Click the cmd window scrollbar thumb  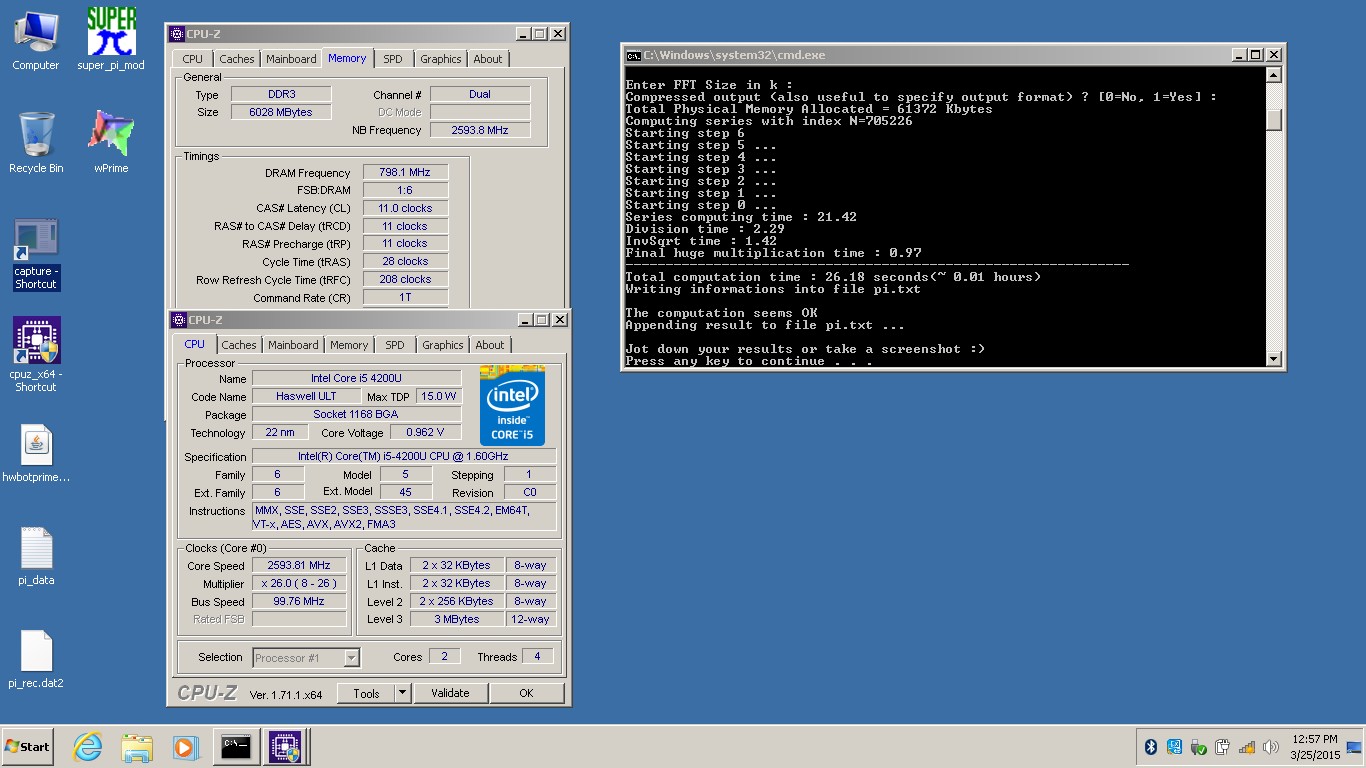pyautogui.click(x=1273, y=119)
